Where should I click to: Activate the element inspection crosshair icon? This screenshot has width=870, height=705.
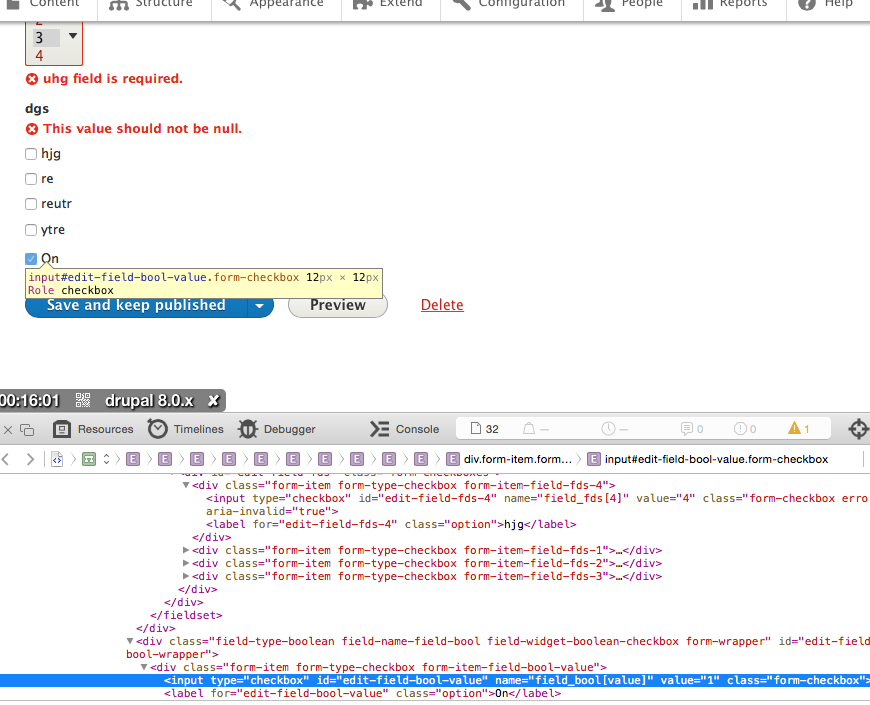click(857, 428)
